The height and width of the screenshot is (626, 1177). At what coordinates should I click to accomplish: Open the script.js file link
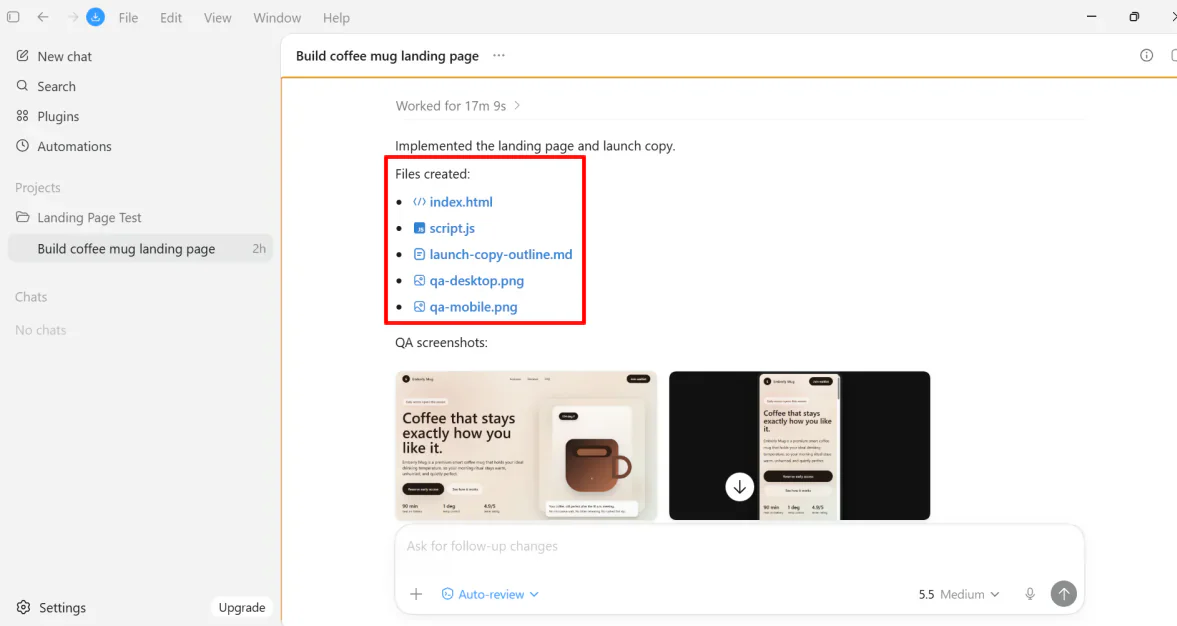pyautogui.click(x=452, y=228)
